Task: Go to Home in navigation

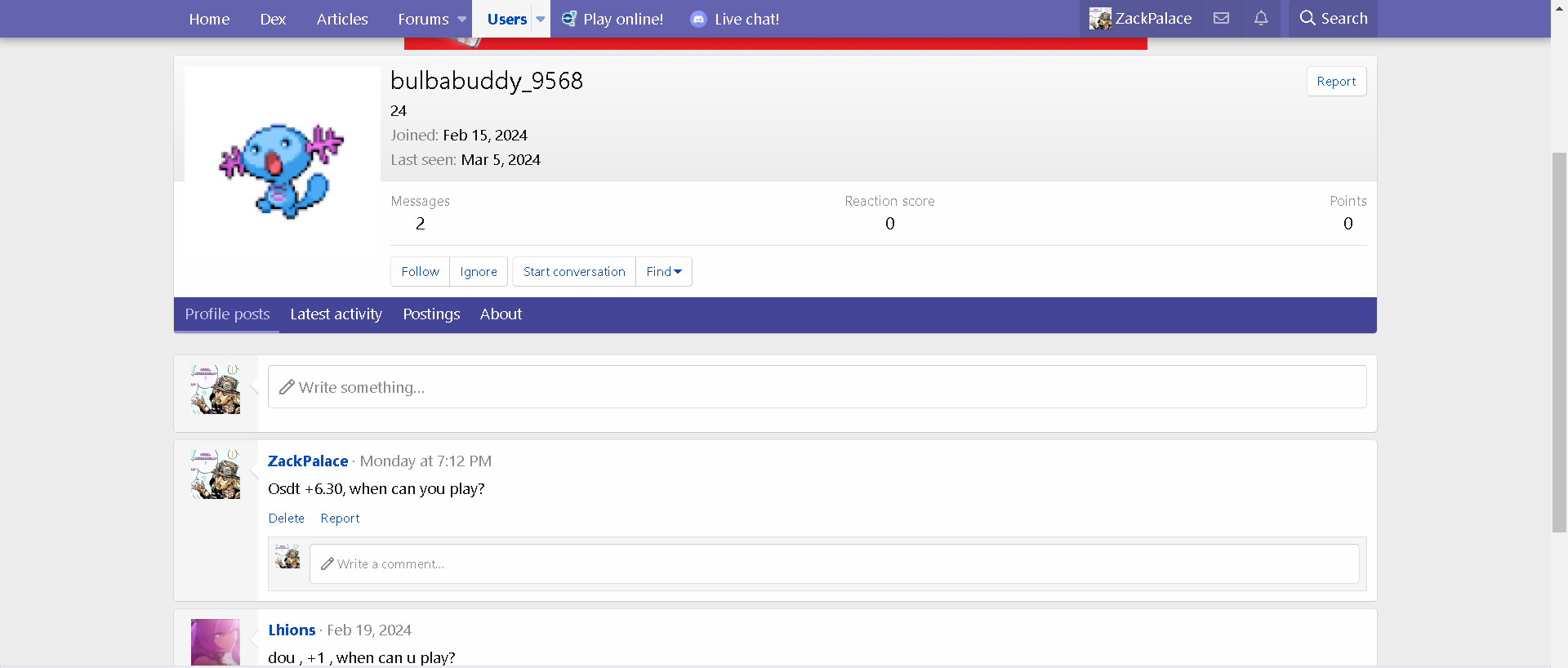Action: click(209, 19)
